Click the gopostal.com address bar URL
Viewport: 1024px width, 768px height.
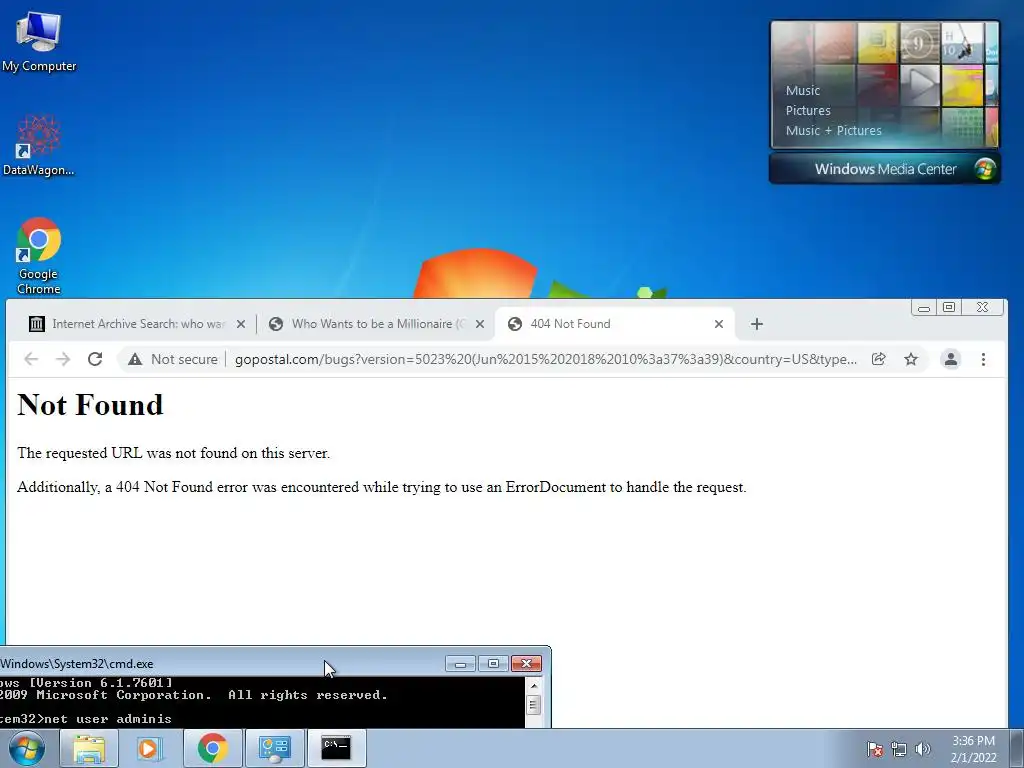point(545,359)
